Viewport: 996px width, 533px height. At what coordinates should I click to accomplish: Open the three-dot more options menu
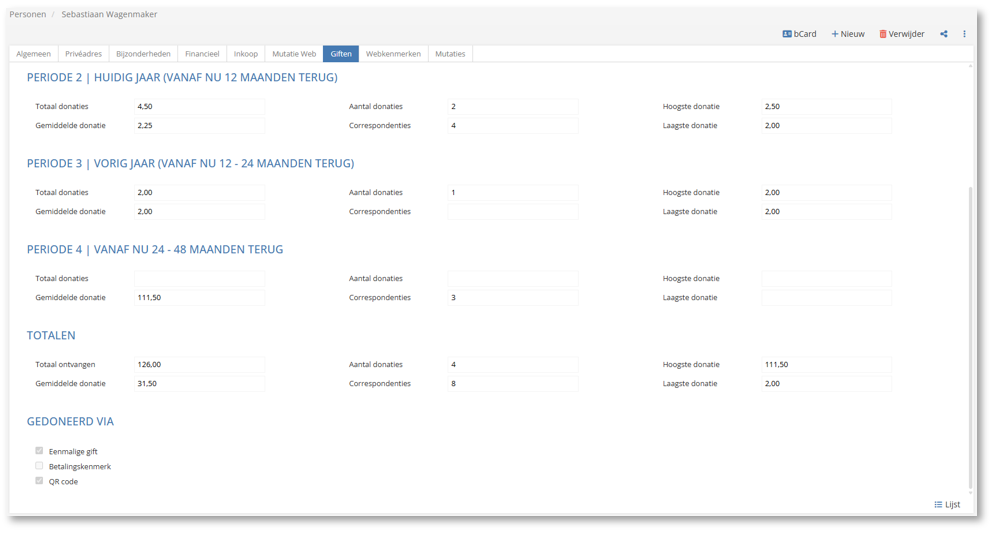tap(964, 34)
